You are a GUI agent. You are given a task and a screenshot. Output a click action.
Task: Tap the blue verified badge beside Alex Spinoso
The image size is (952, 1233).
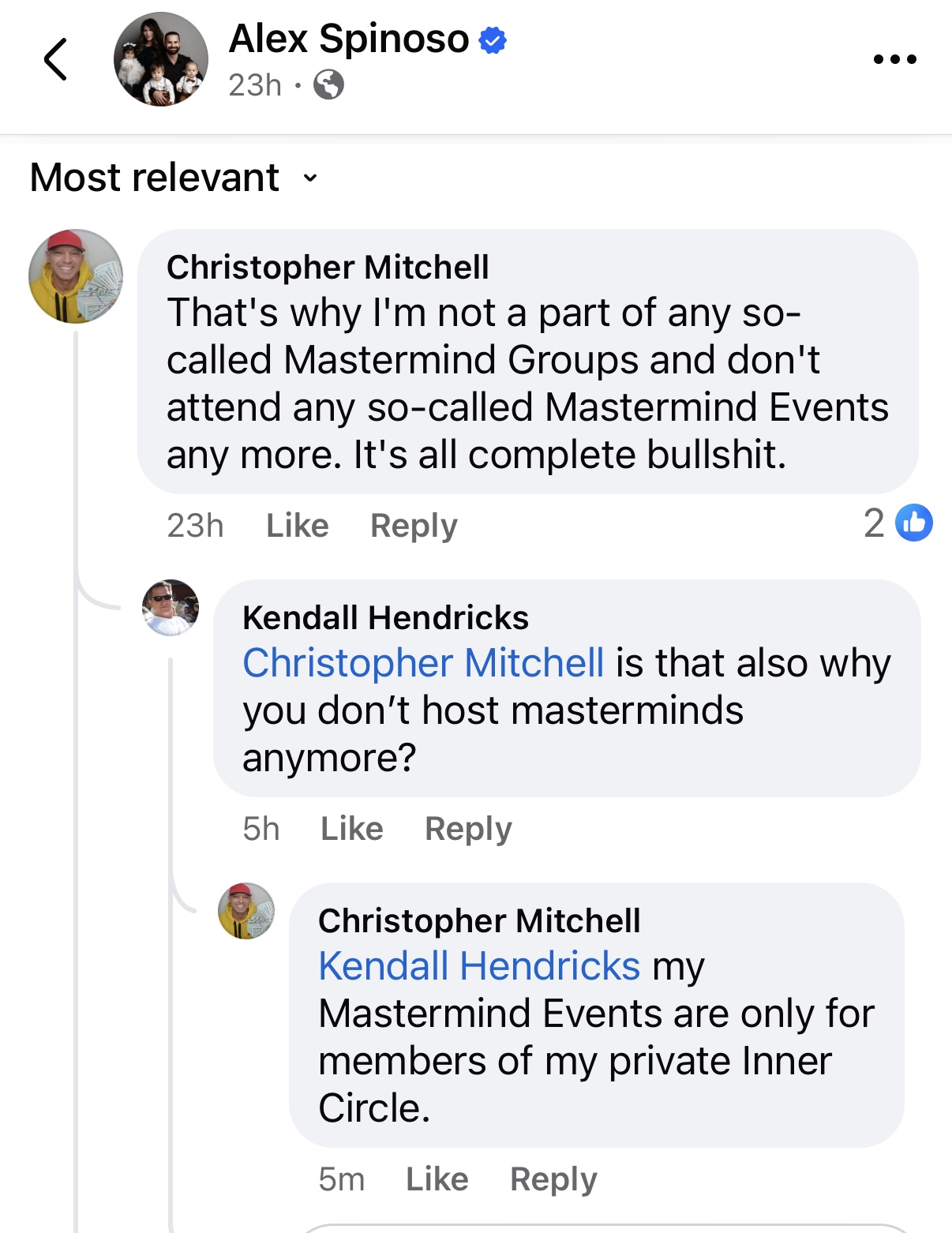point(493,39)
